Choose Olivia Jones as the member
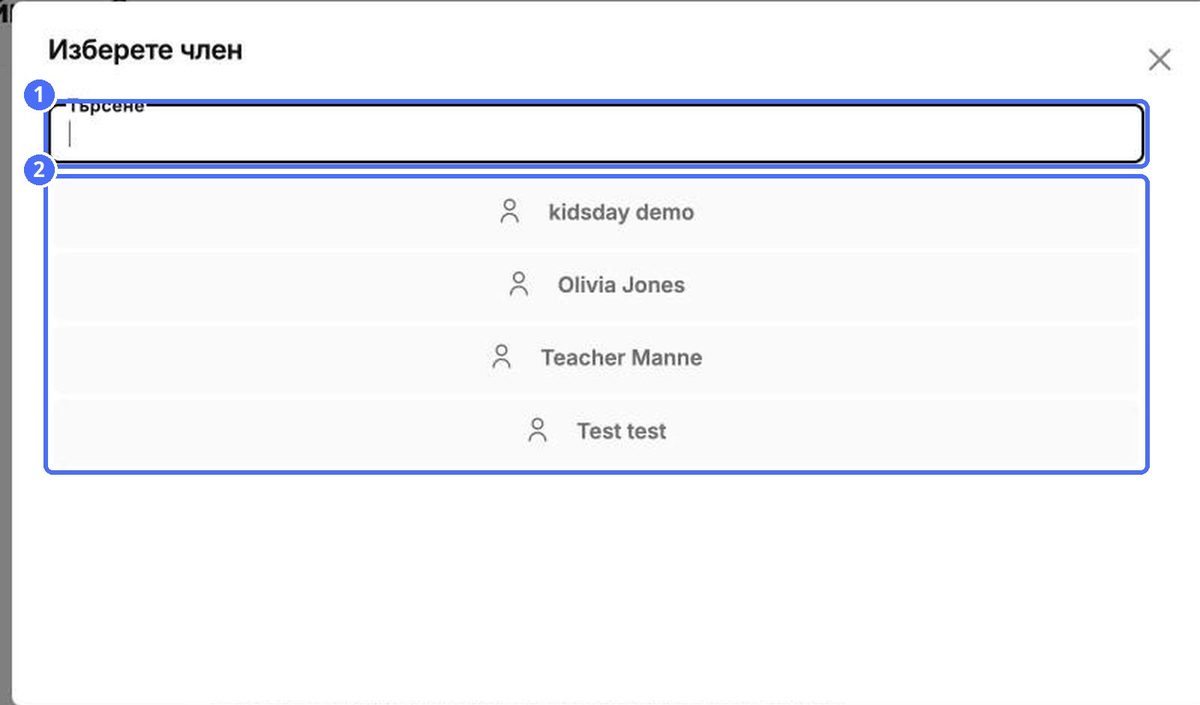 tap(596, 285)
